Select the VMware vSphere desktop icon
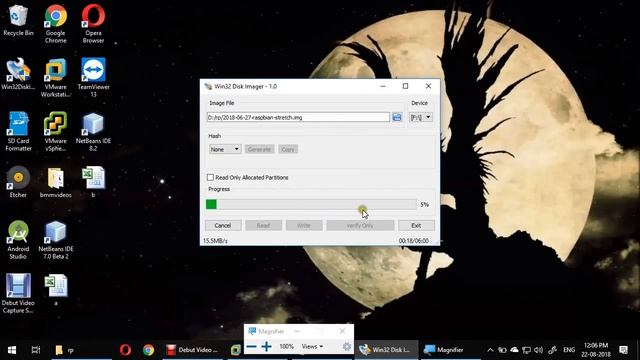The width and height of the screenshot is (640, 360). (x=56, y=132)
